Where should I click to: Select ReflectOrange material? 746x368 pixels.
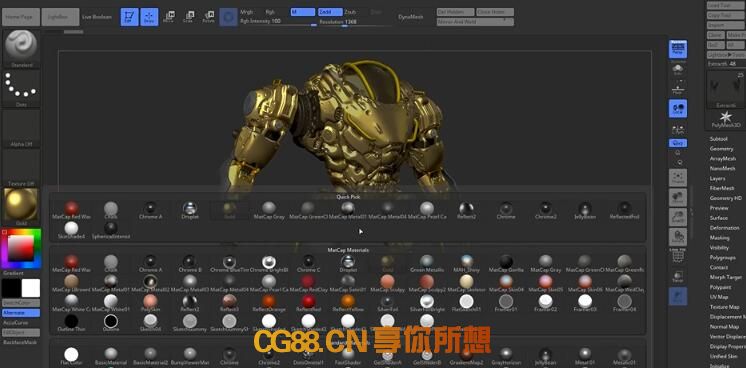tap(269, 303)
